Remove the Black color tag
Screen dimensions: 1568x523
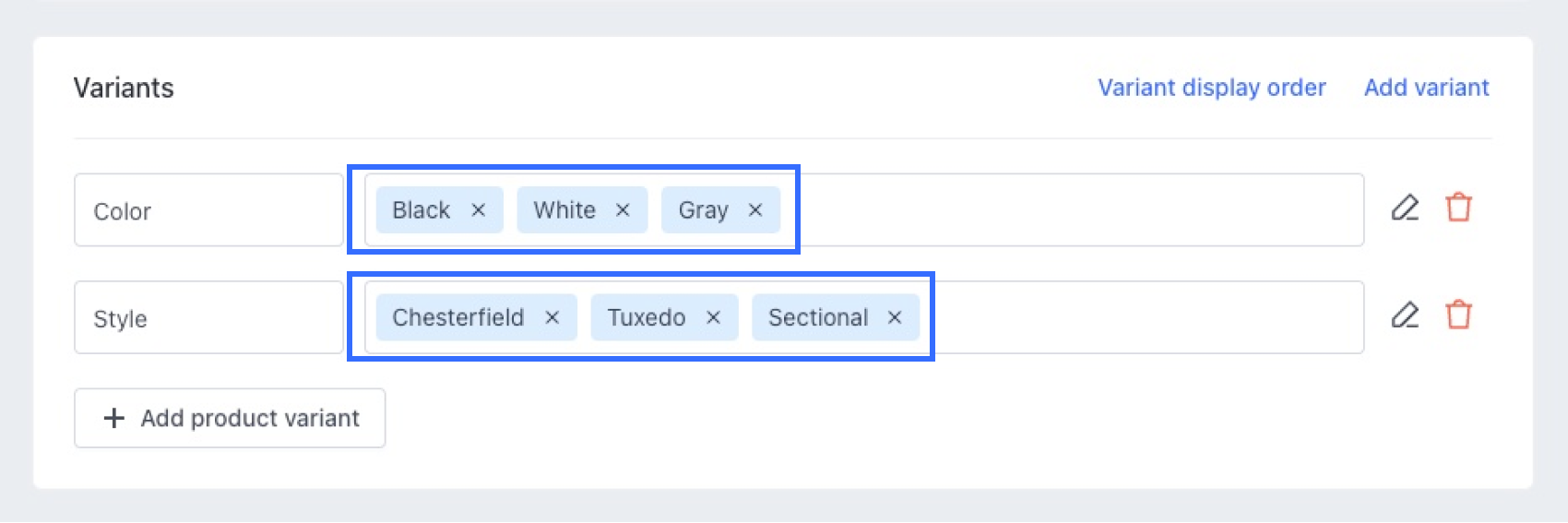[x=478, y=210]
